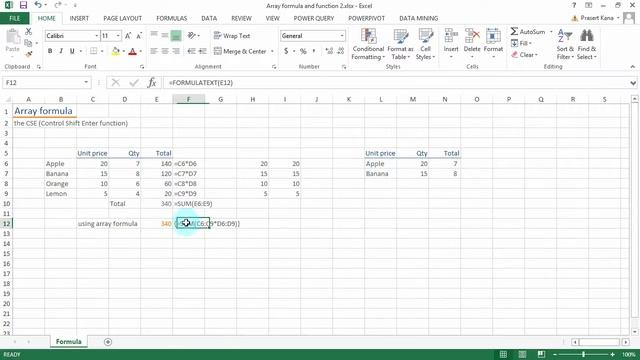The width and height of the screenshot is (640, 360).
Task: Open the Clear dropdown
Action: pos(524,55)
